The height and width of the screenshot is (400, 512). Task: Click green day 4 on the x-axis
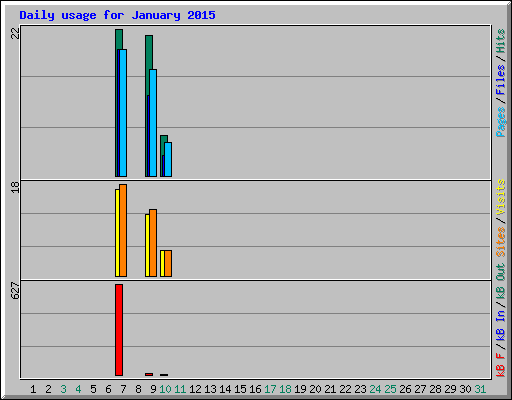(x=78, y=389)
